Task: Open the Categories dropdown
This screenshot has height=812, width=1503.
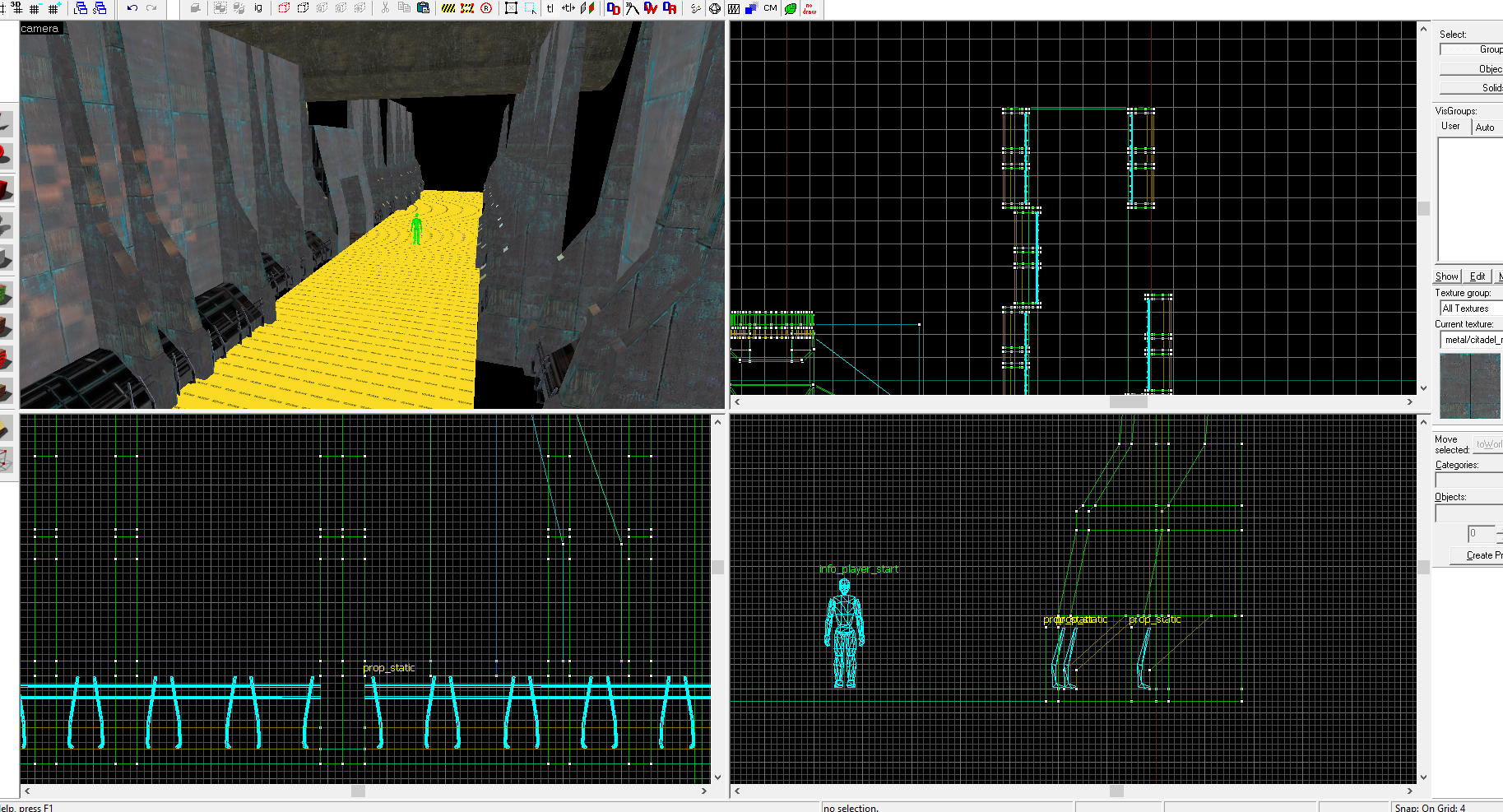Action: (x=1469, y=480)
